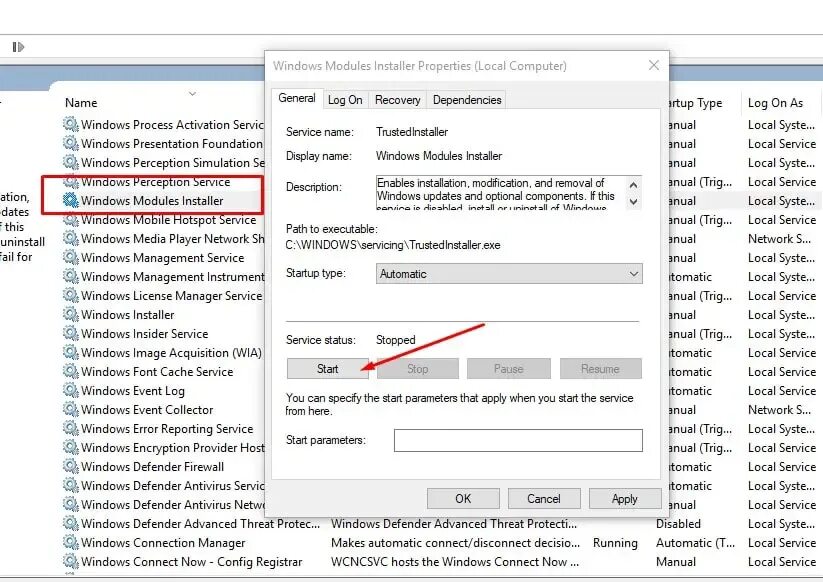This screenshot has width=823, height=582.
Task: Click gear icon of Windows Defender Advanced Threat Protection
Action: (70, 523)
